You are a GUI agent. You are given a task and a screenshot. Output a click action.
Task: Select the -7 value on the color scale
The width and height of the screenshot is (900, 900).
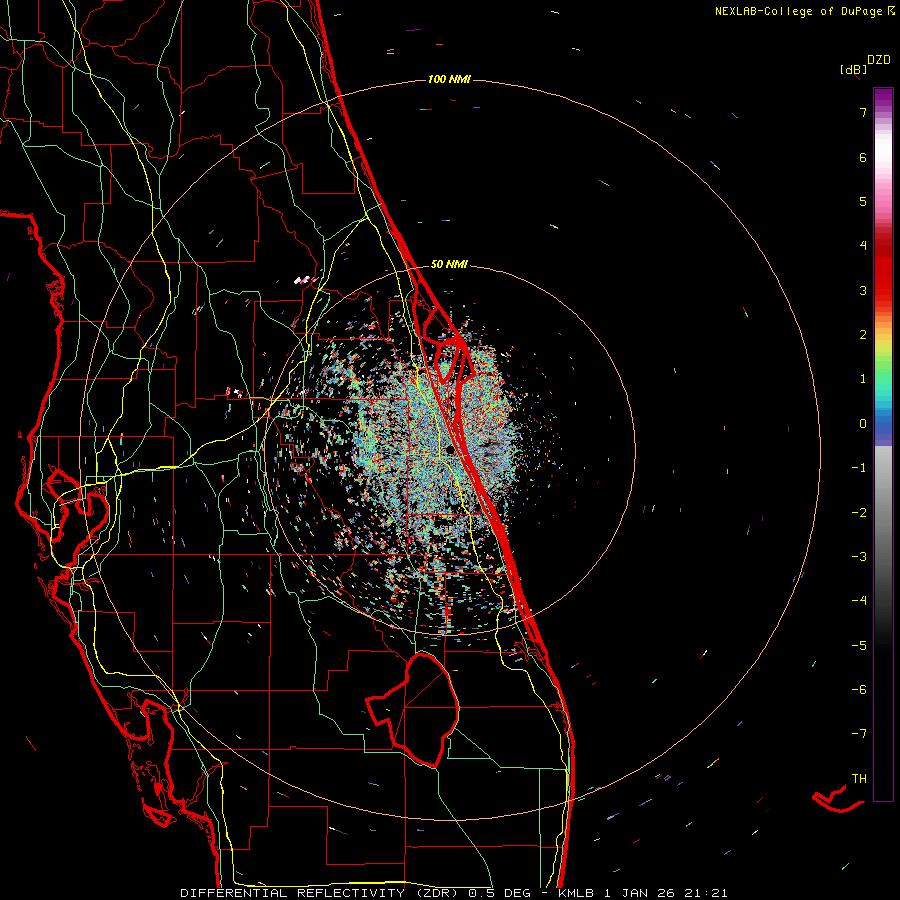859,734
